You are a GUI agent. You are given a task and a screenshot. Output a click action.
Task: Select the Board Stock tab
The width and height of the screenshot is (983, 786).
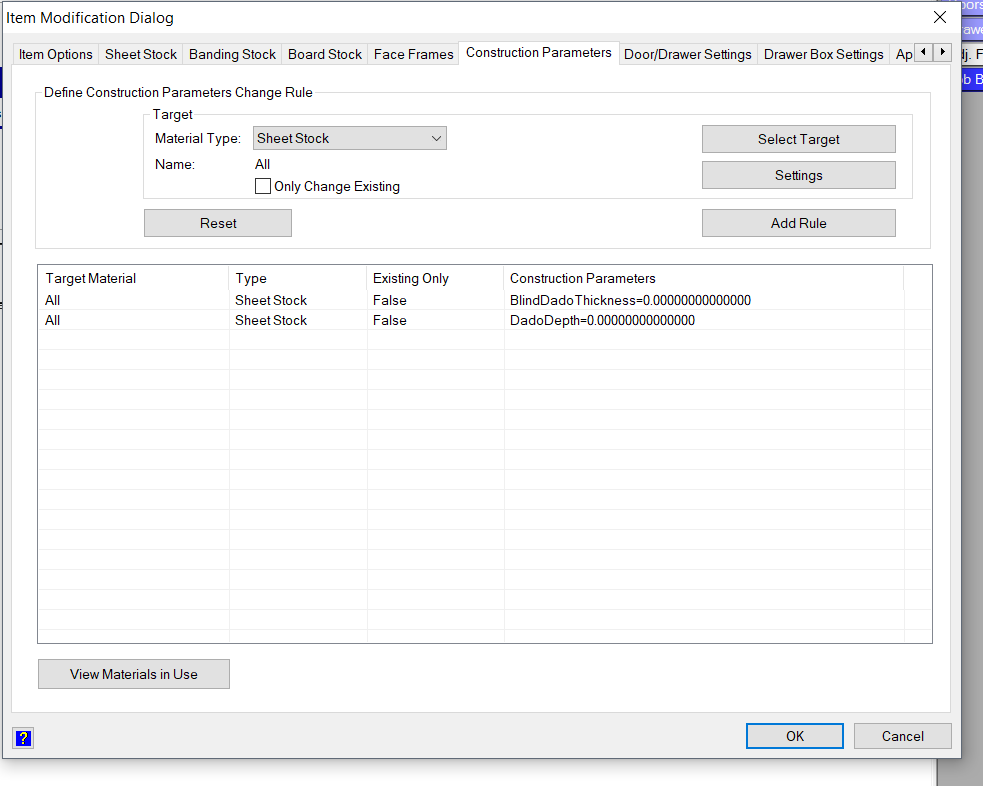coord(325,54)
